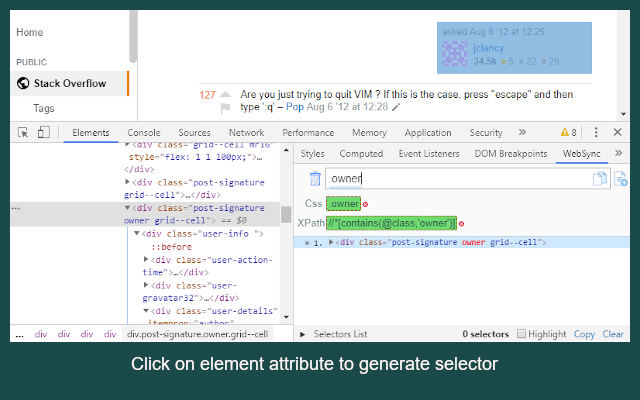This screenshot has height=400, width=640.
Task: Expand the matched result element row
Action: pyautogui.click(x=331, y=242)
